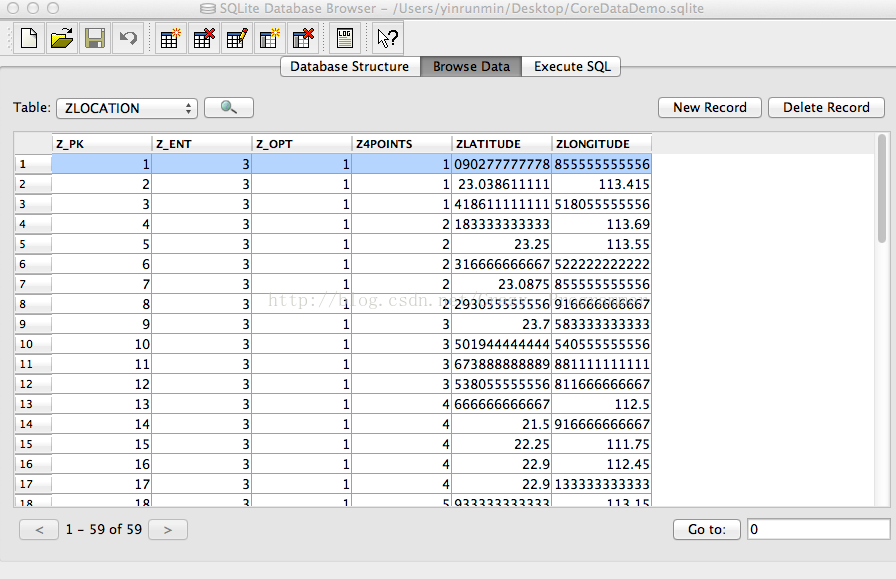Click the Delete Record button
Screen dimensions: 896x579
pyautogui.click(x=826, y=107)
